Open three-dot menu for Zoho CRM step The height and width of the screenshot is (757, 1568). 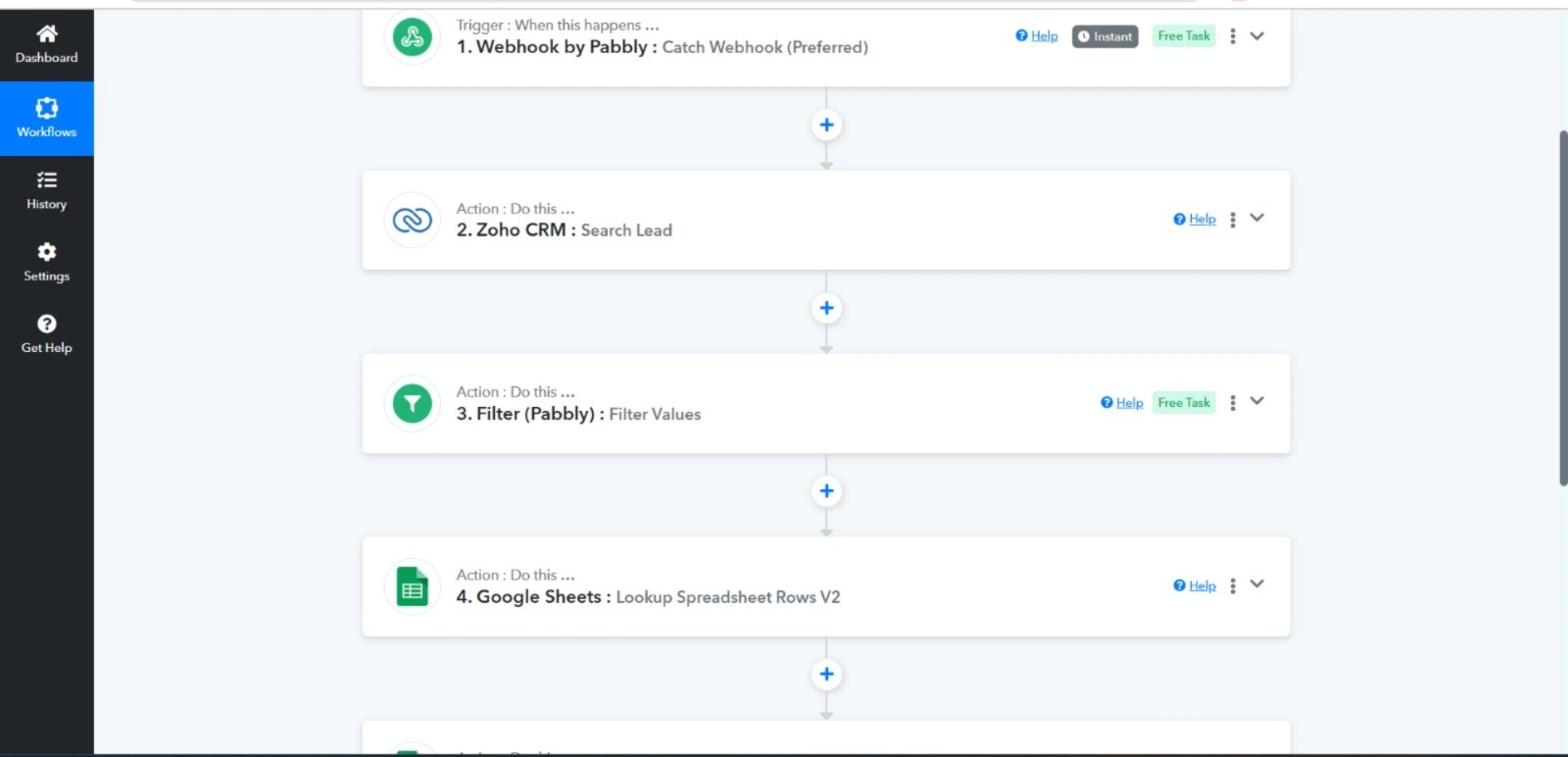1233,220
